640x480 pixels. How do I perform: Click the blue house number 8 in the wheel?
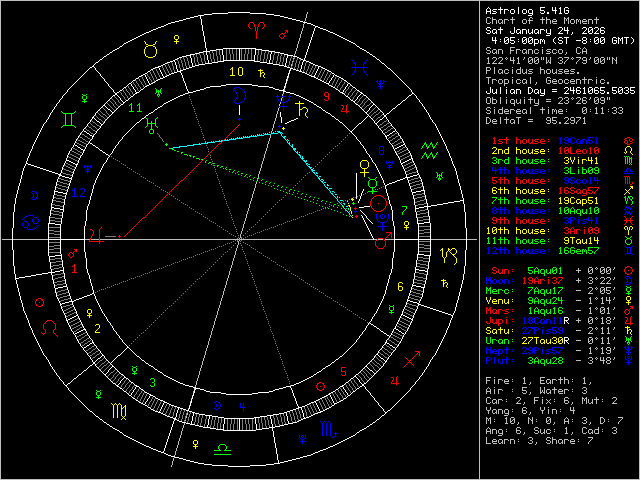tap(381, 151)
